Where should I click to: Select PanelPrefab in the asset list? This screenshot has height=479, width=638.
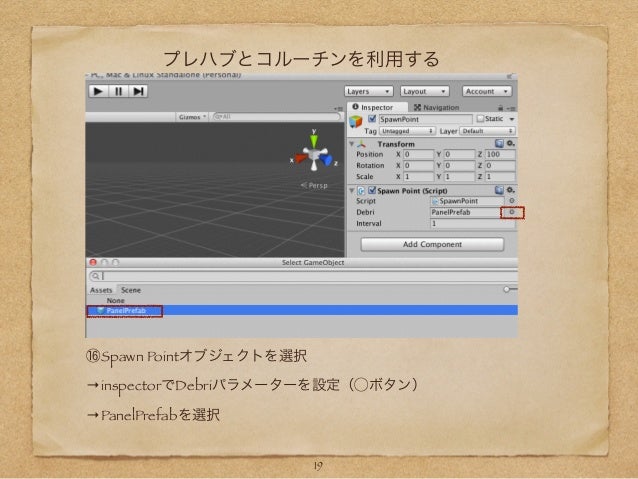click(302, 311)
